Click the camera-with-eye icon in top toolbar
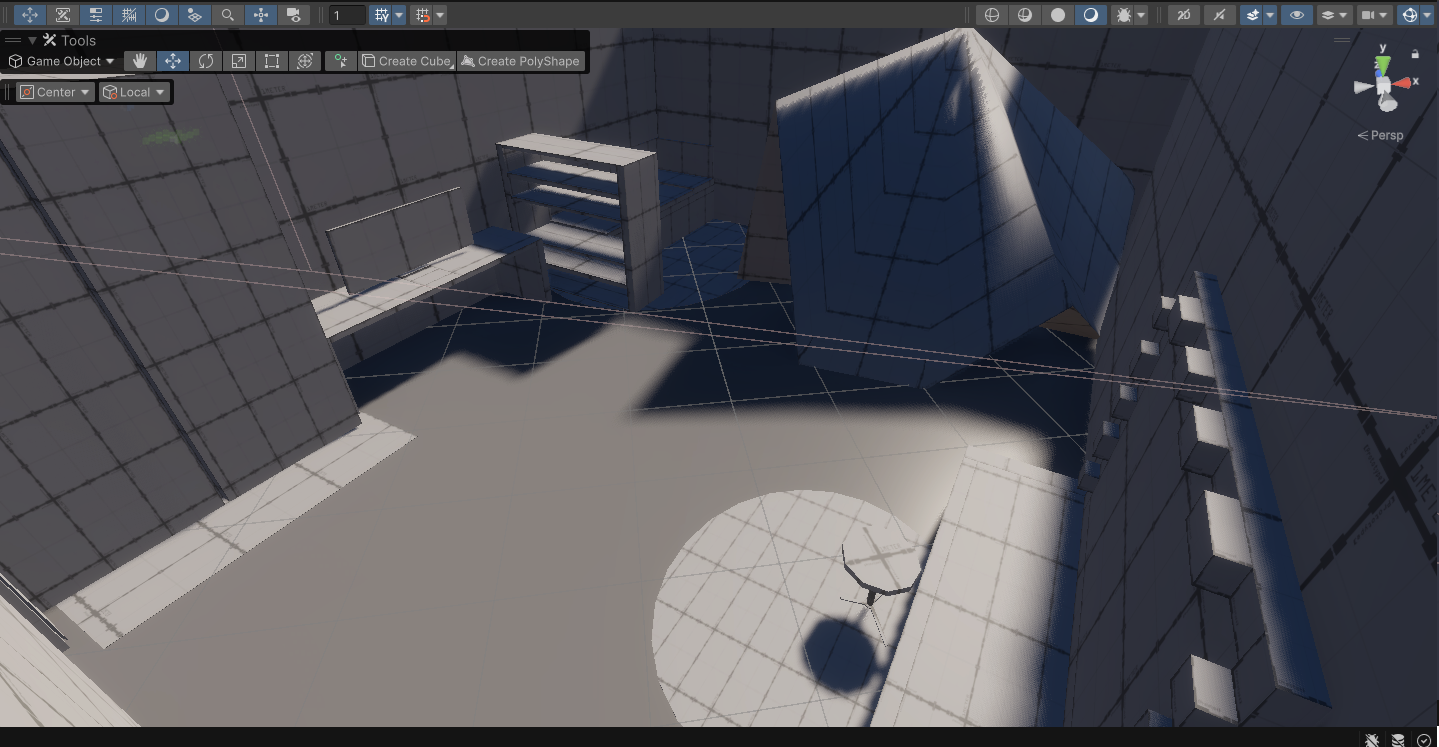Screen dimensions: 1439x747 (x=294, y=15)
